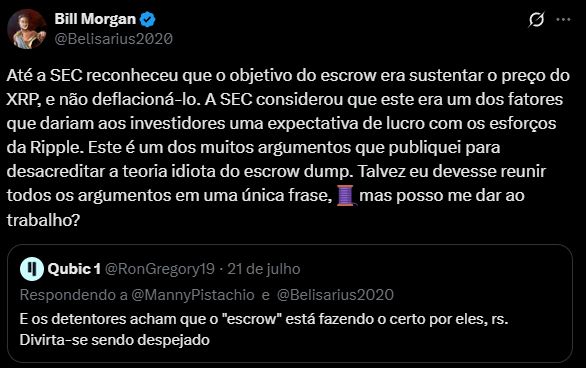
Task: Click the 21 de julho timestamp
Action: pos(264,269)
